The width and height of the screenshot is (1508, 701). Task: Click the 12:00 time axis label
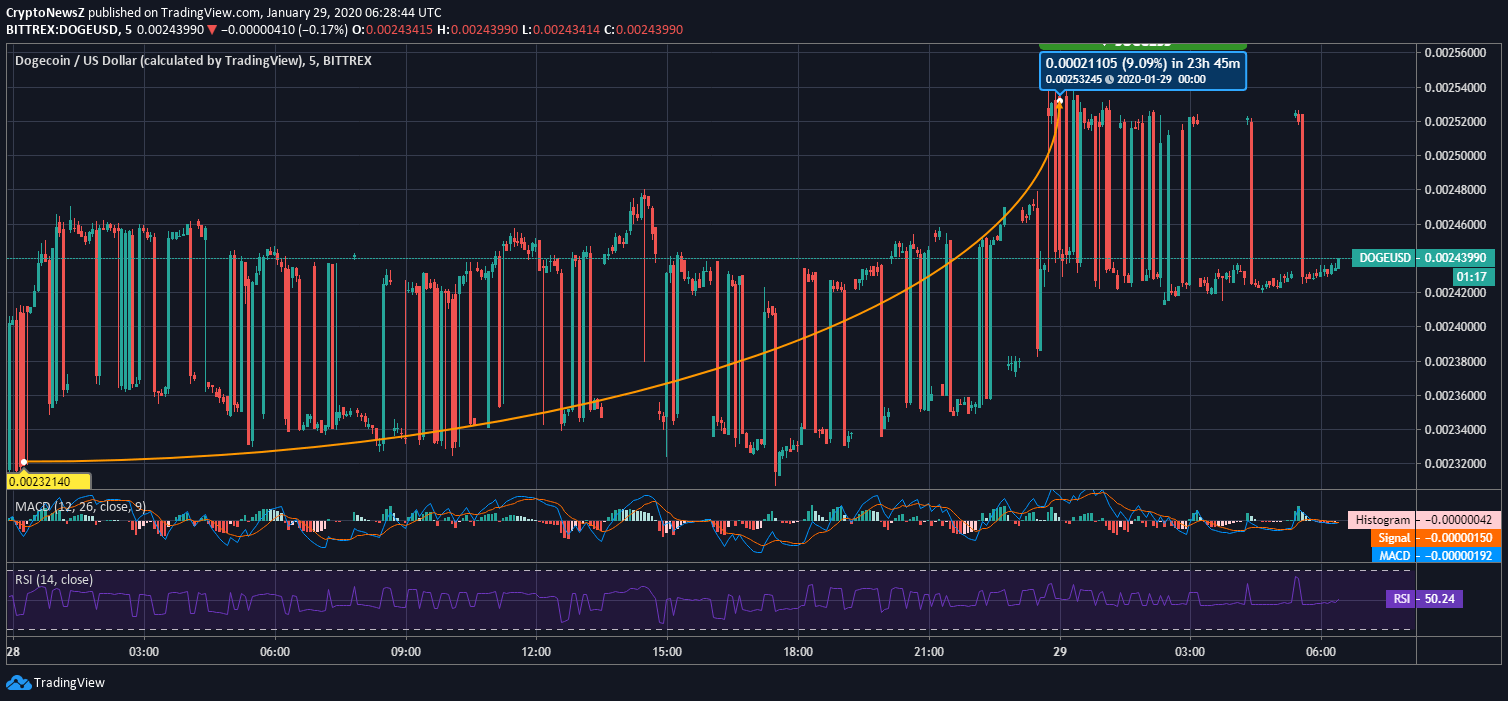[x=536, y=651]
